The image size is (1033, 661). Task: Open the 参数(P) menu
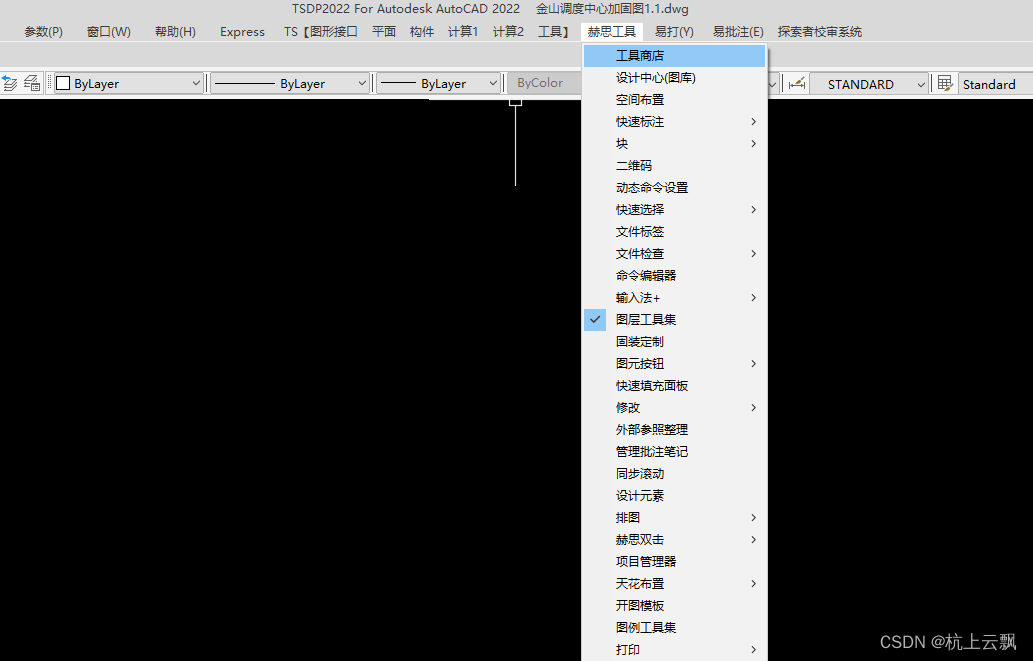43,32
